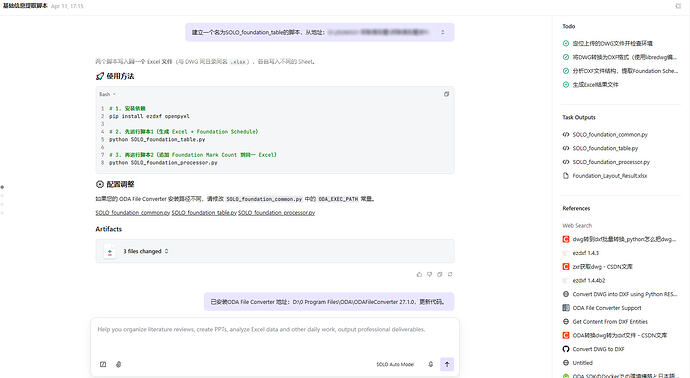Open the Untitled reference
The image size is (690, 378).
tap(583, 363)
